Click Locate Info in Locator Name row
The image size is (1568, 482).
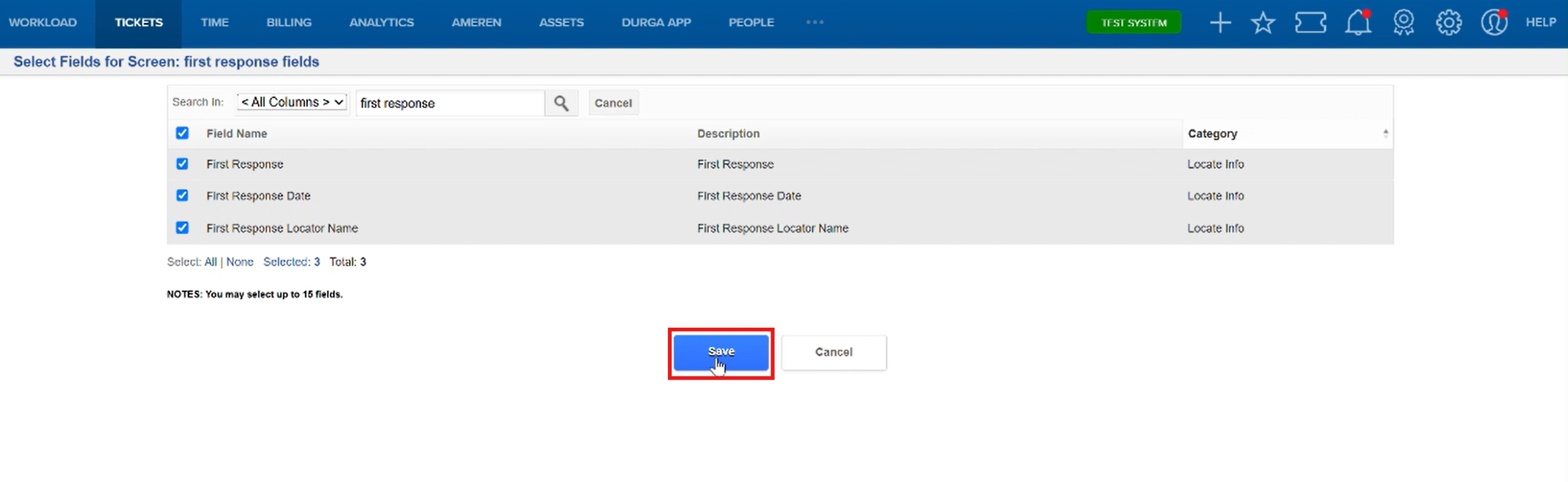1216,228
